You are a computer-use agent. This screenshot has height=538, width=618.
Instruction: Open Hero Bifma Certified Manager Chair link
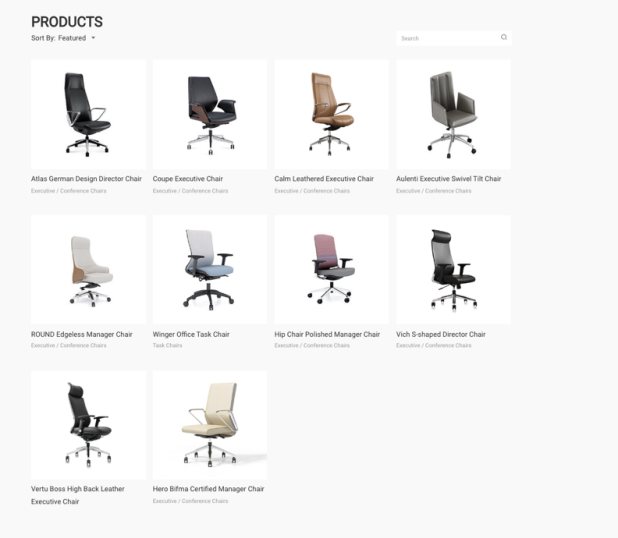pyautogui.click(x=208, y=489)
